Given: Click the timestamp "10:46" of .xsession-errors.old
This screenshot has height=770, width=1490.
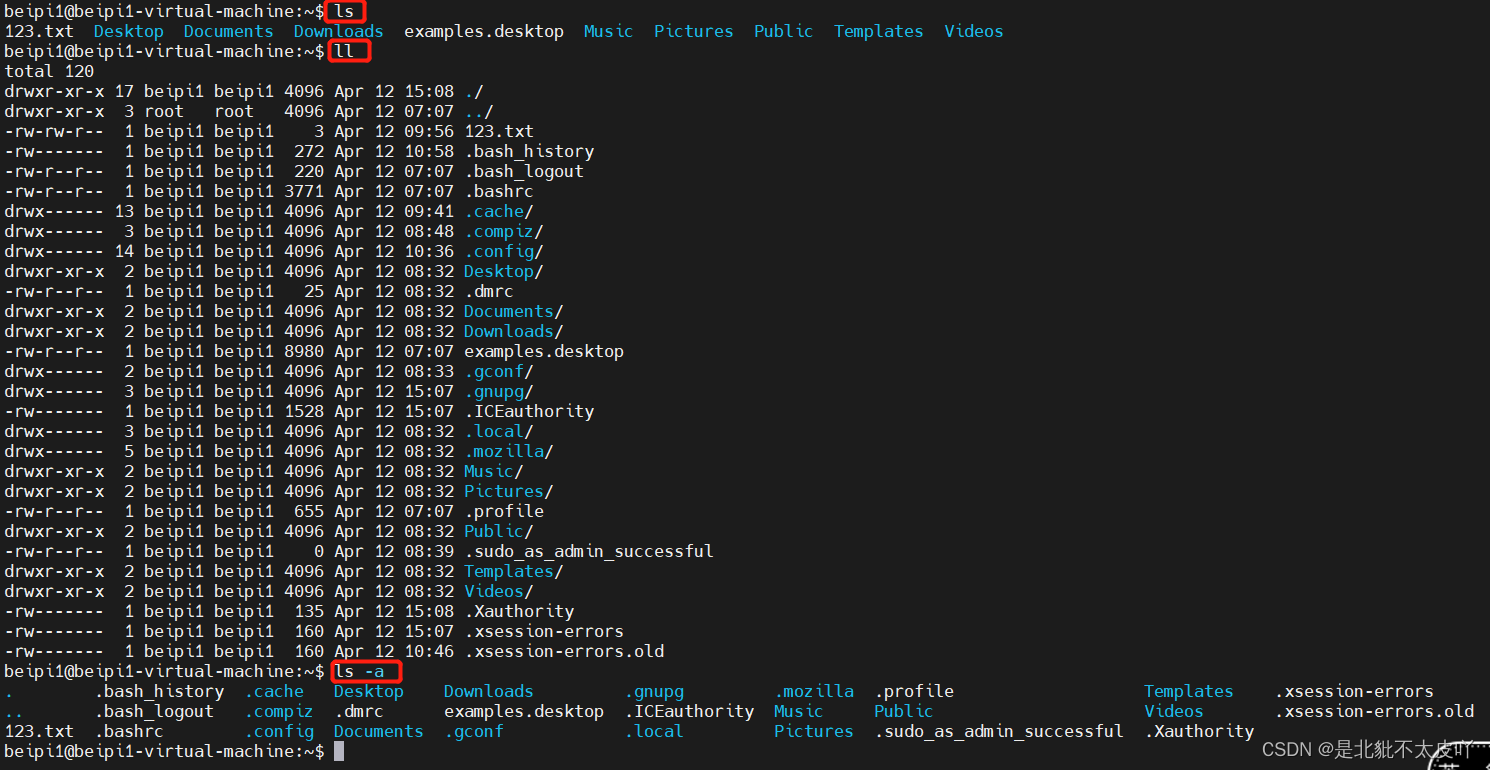Looking at the screenshot, I should click(429, 651).
